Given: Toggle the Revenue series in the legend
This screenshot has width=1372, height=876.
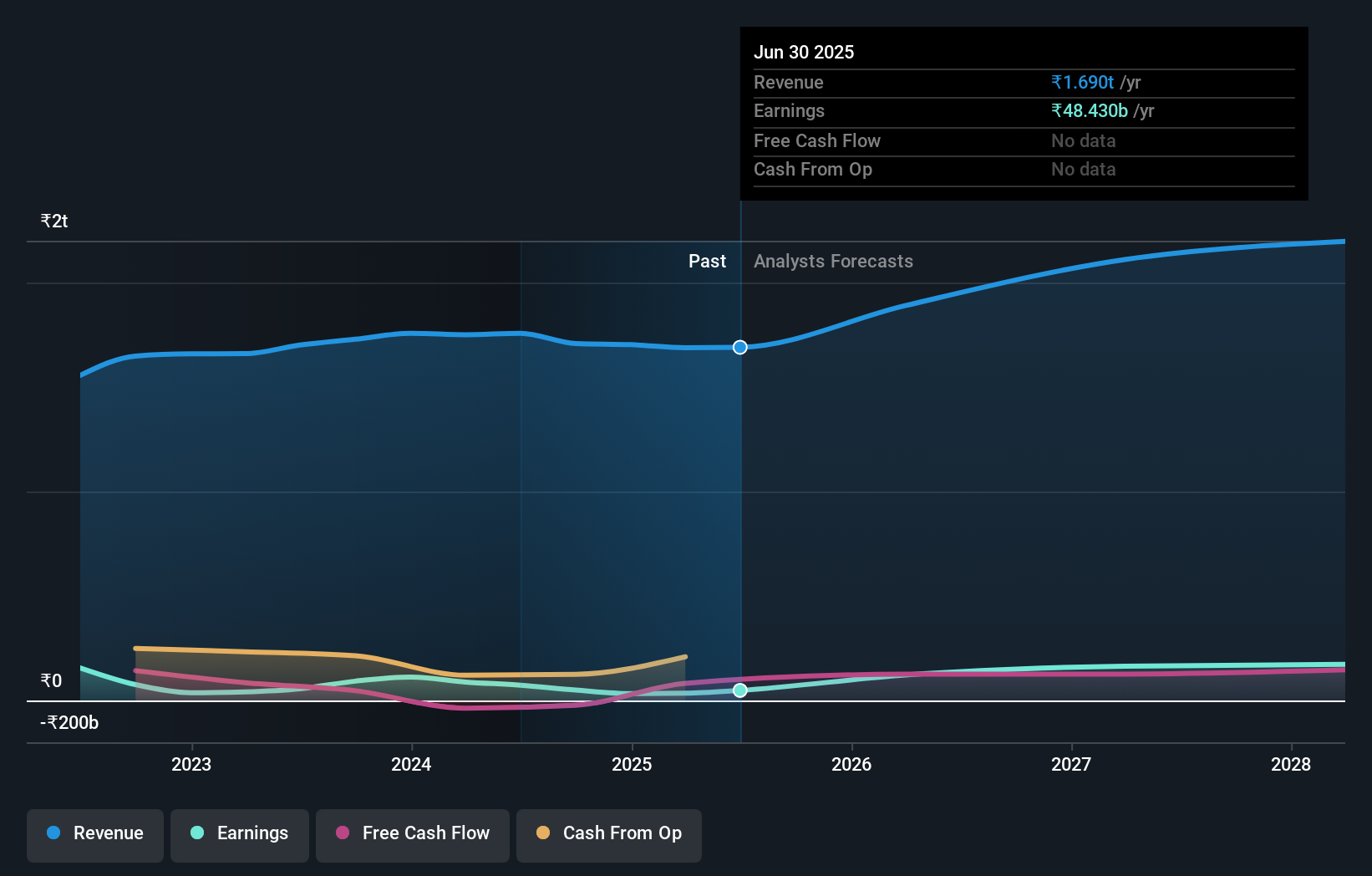Looking at the screenshot, I should [x=95, y=835].
